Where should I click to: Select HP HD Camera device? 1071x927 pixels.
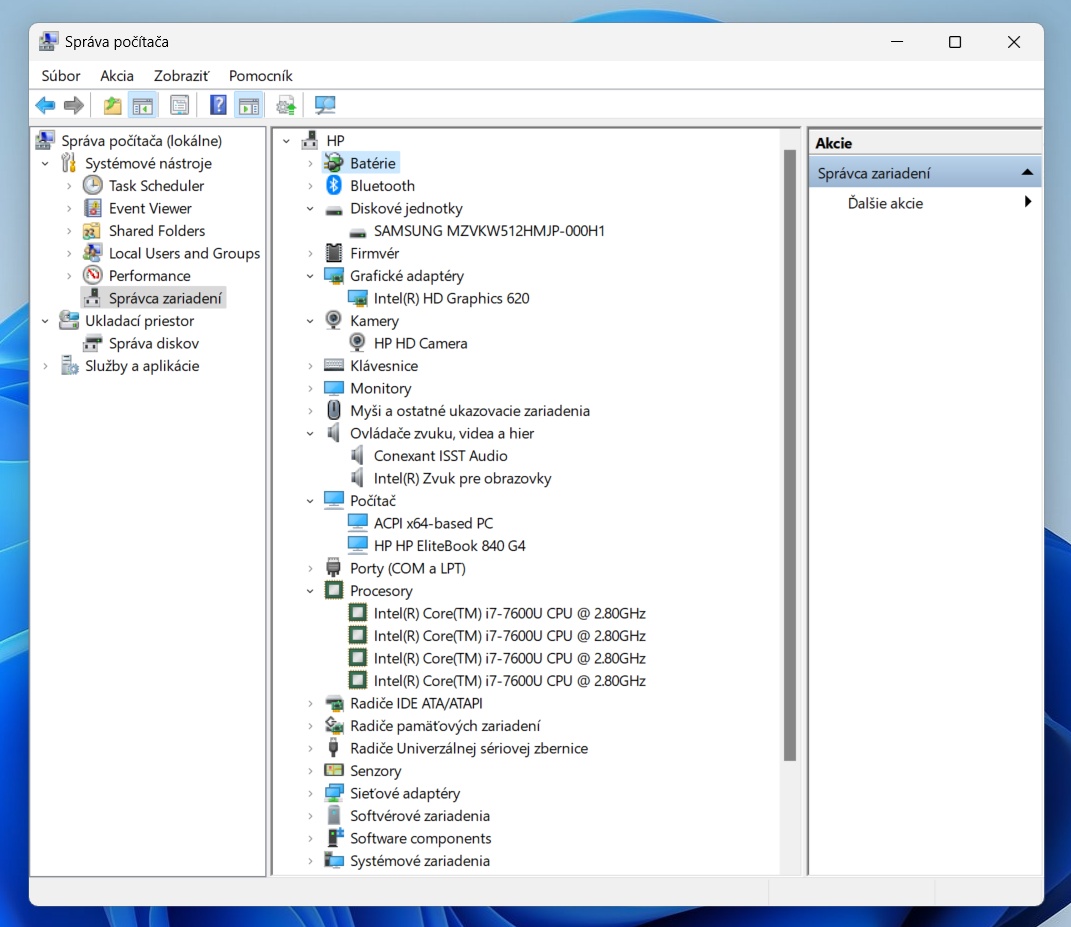pos(420,343)
